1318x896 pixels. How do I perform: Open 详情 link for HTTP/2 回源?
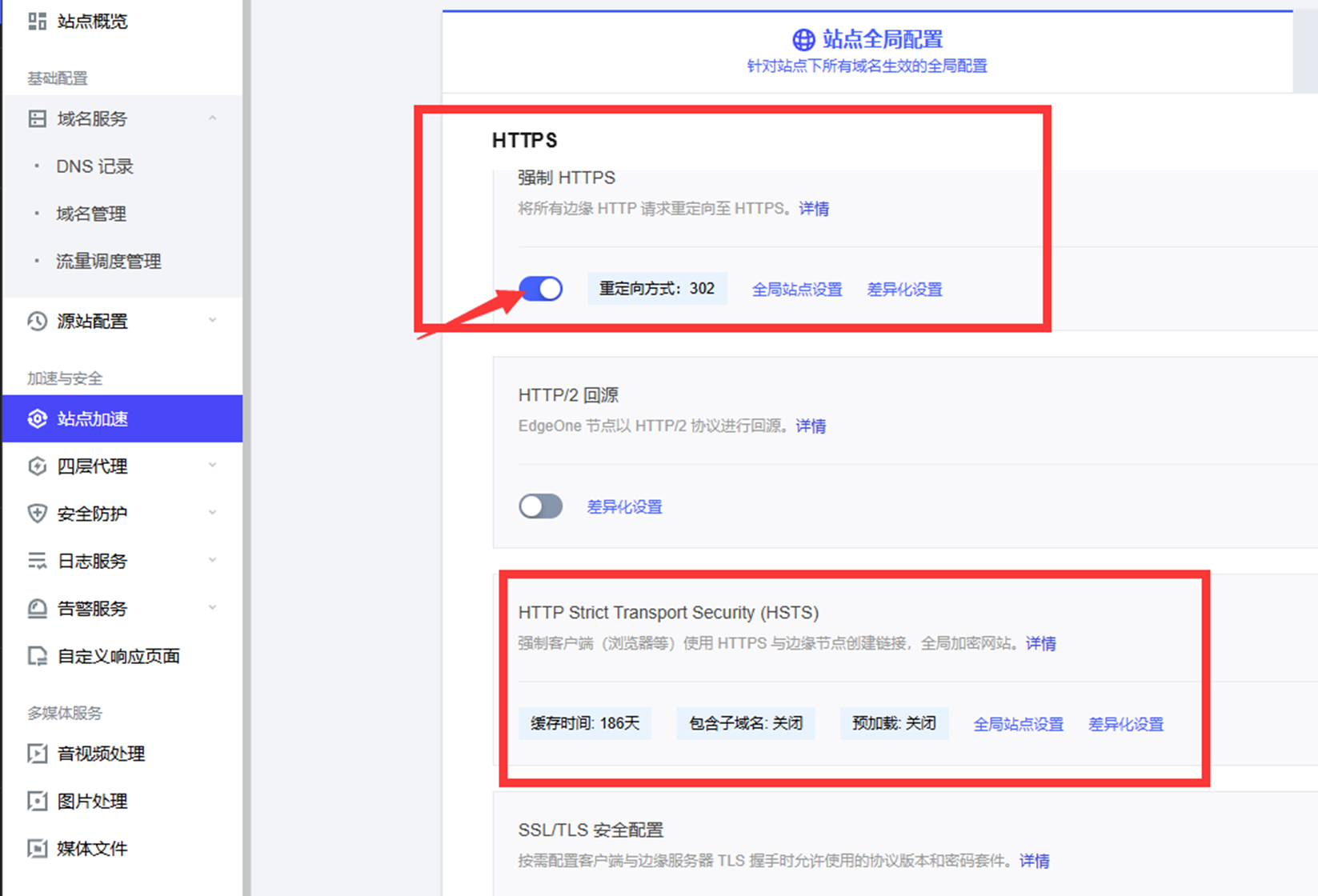tap(811, 426)
